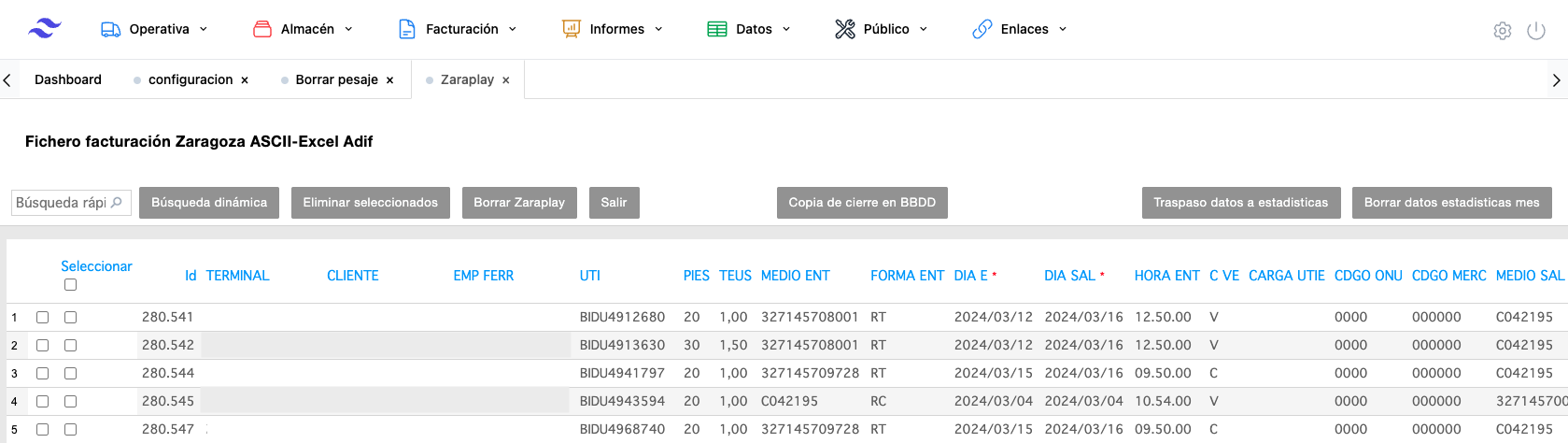Image resolution: width=1568 pixels, height=443 pixels.
Task: Click the Operativa truck icon
Action: click(110, 29)
